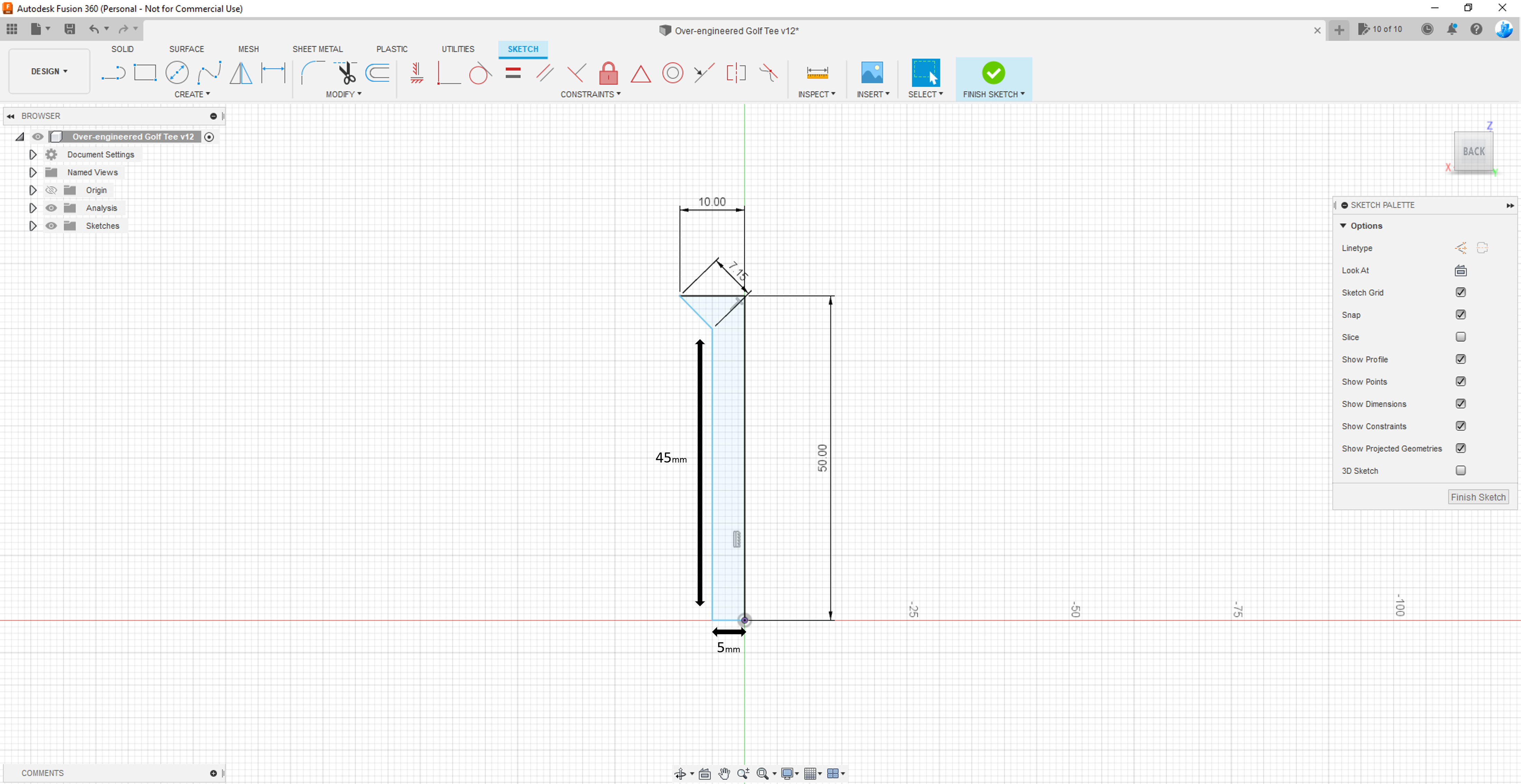Viewport: 1521px width, 784px height.
Task: Enable the Slice checkbox
Action: pos(1460,337)
